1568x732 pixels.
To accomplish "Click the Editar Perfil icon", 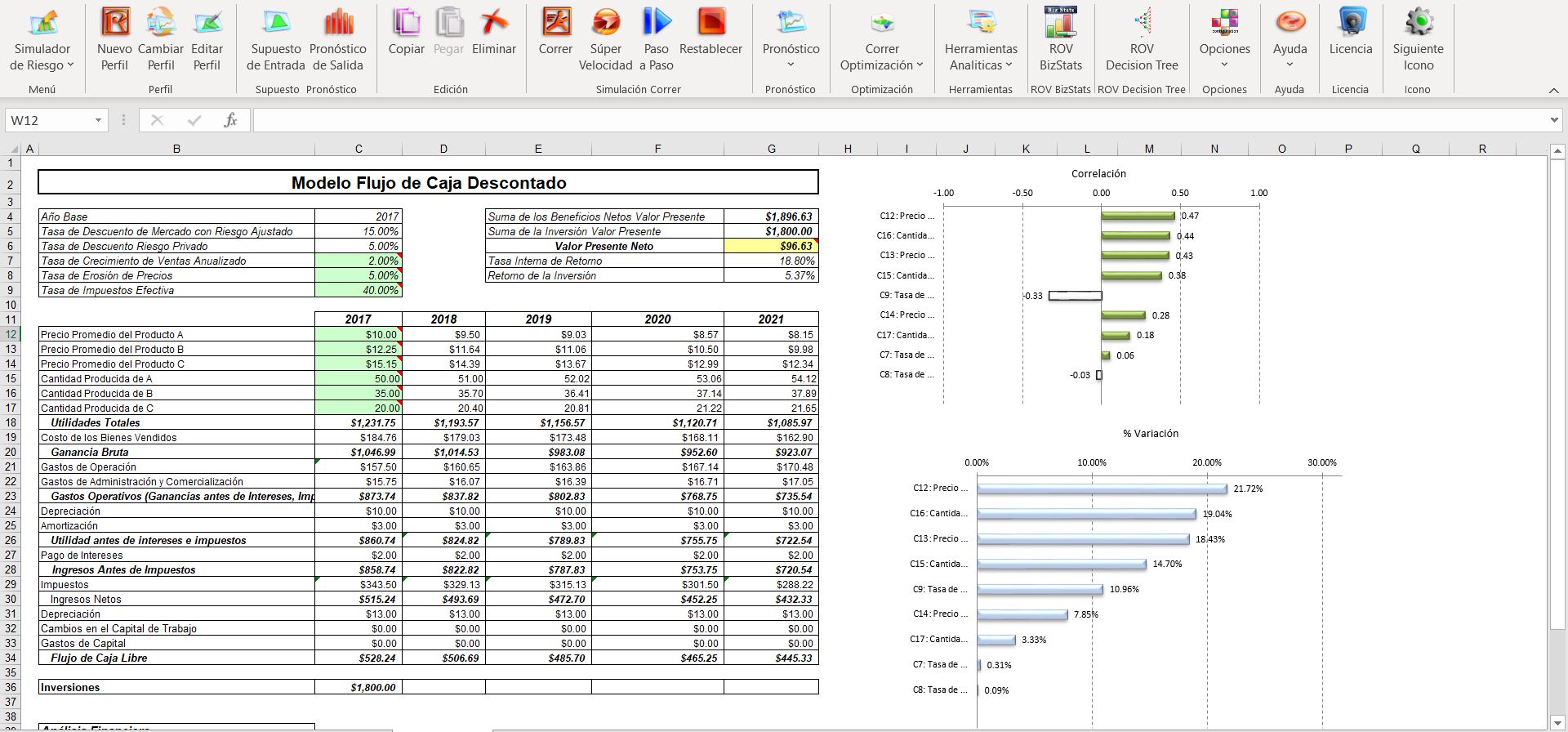I will 207,39.
